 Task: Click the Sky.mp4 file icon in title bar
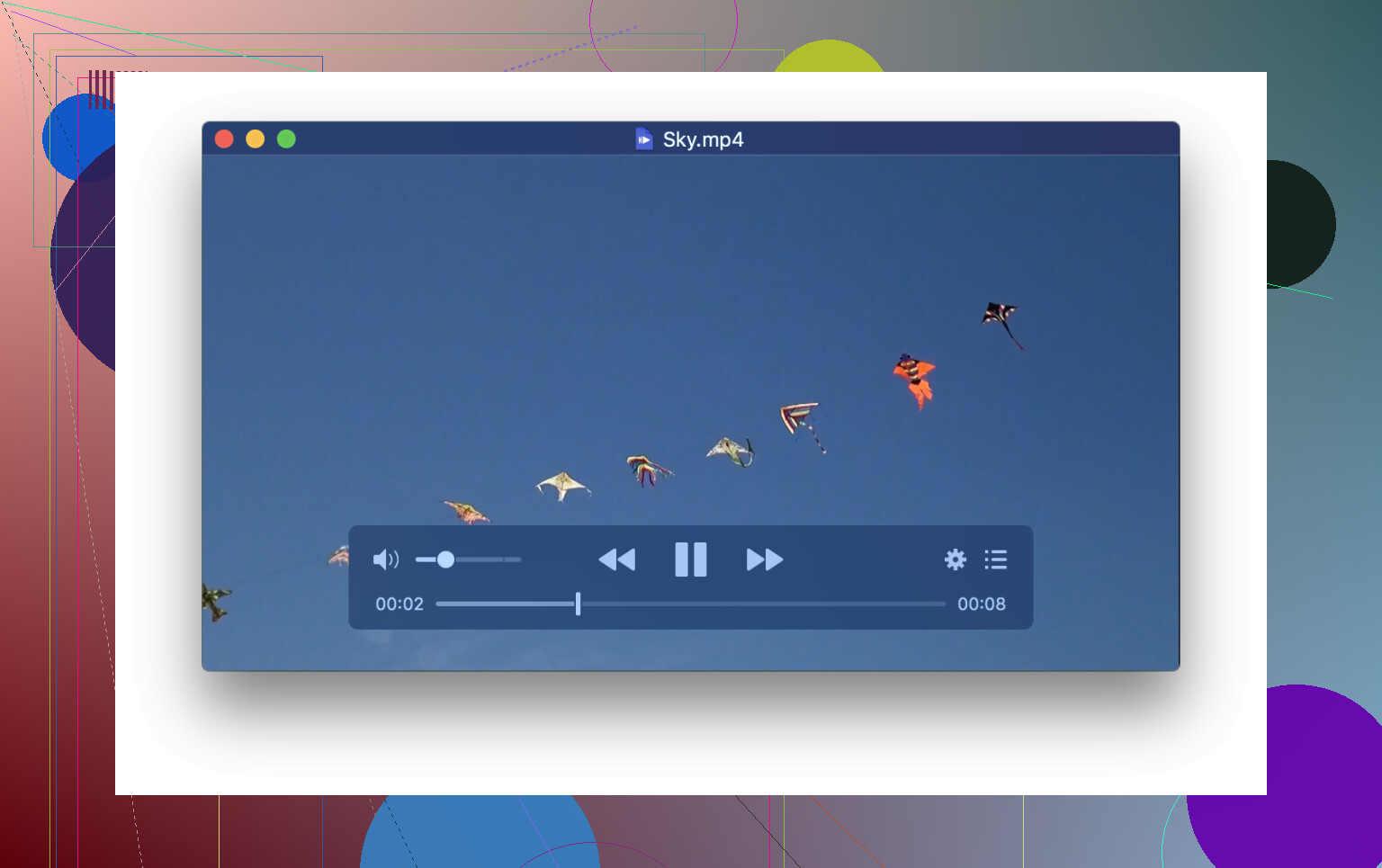[643, 139]
